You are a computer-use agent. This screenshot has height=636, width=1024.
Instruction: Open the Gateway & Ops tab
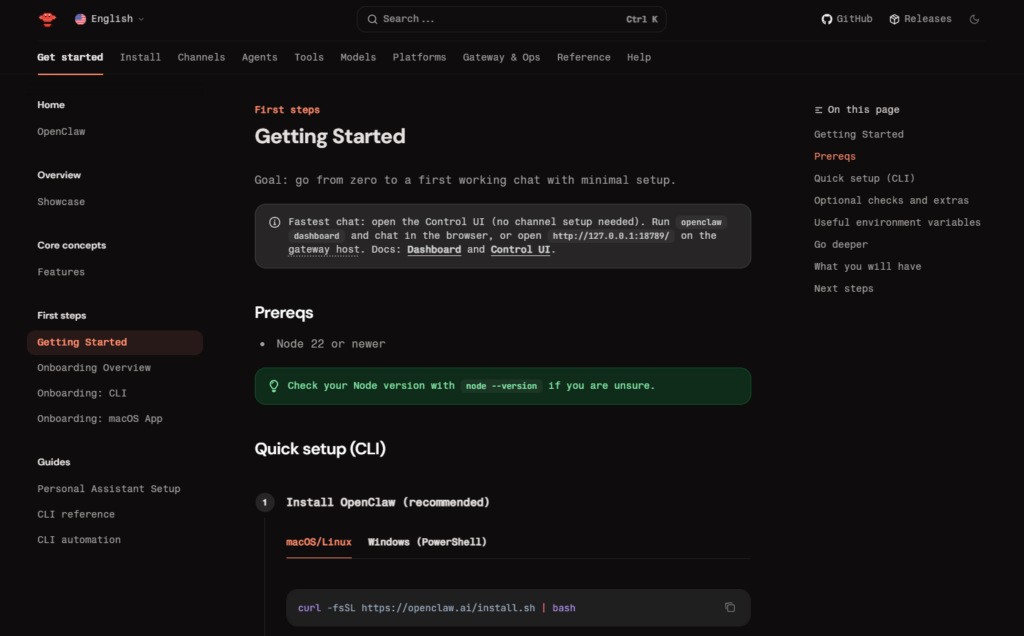pyautogui.click(x=501, y=57)
